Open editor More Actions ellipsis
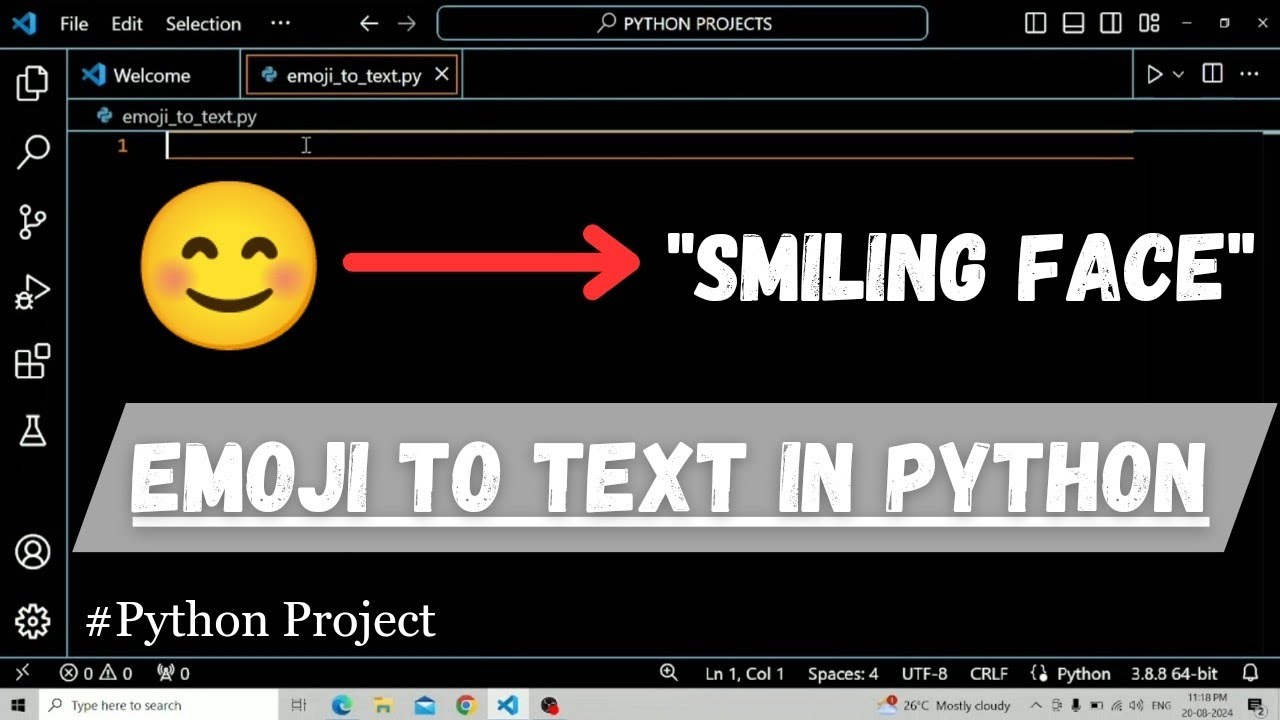 (1249, 74)
